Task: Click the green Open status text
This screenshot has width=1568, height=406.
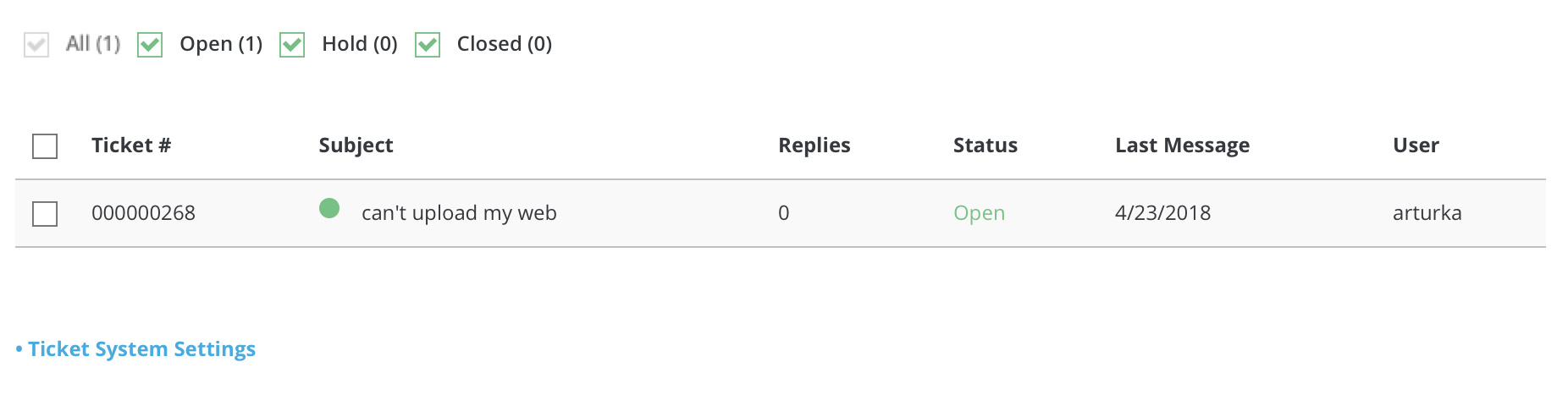Action: click(x=979, y=214)
